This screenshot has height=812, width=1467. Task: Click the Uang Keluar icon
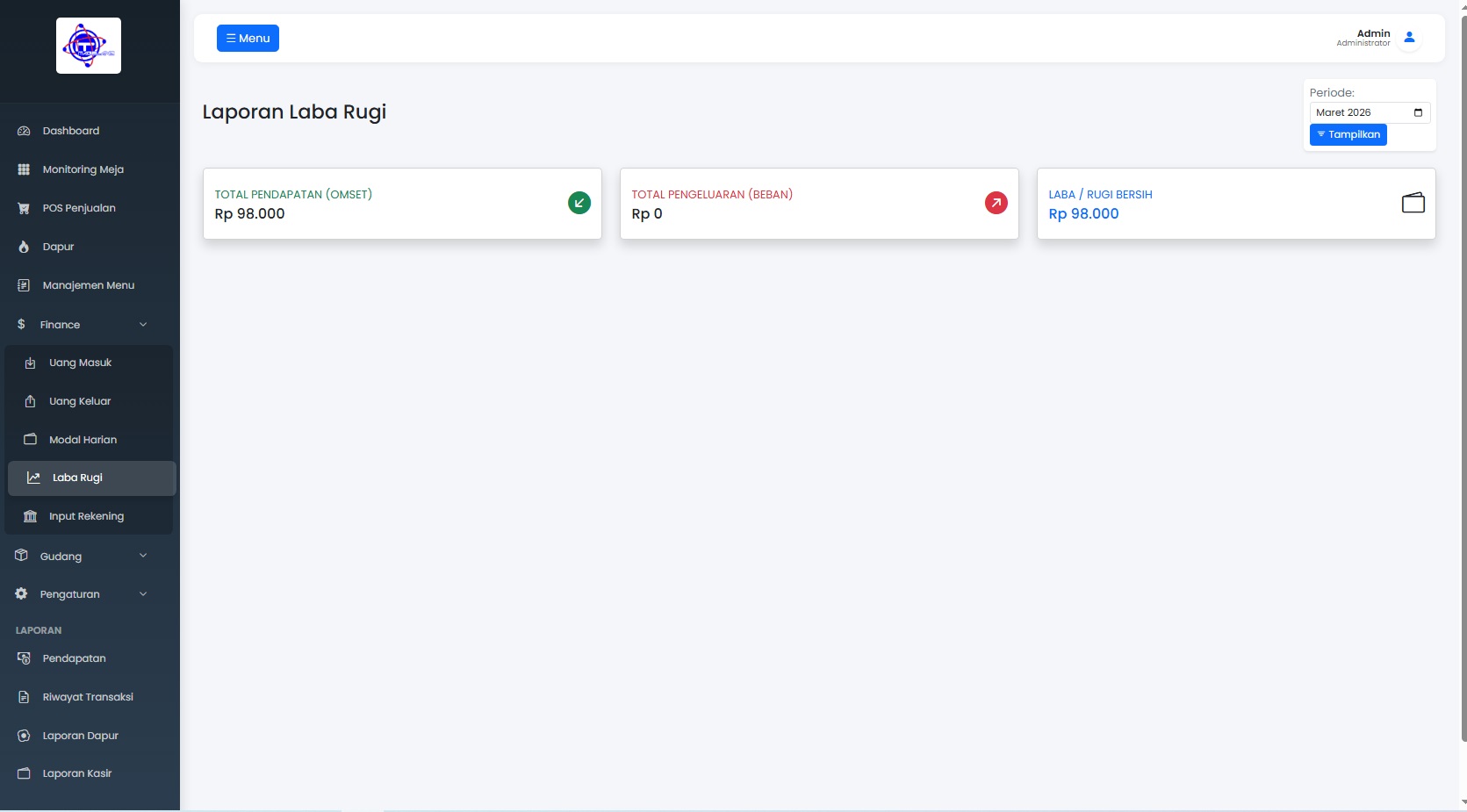tap(30, 401)
